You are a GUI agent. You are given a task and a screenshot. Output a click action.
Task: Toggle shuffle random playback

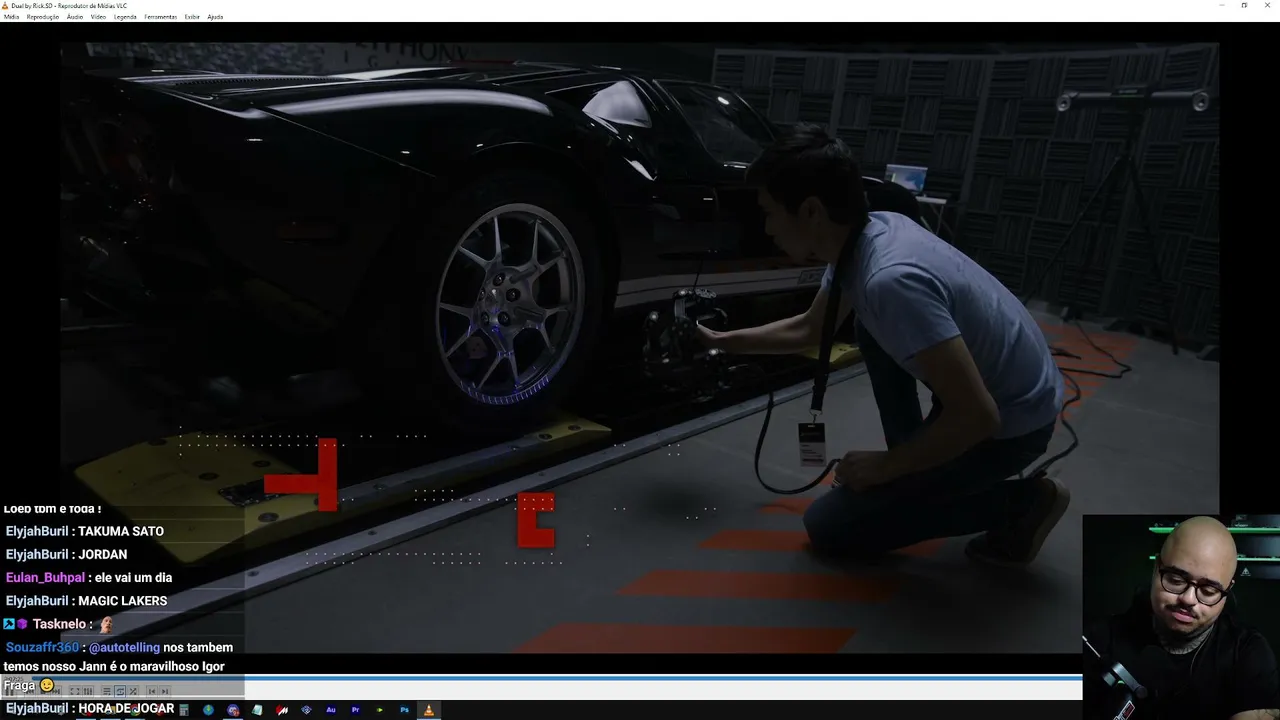pyautogui.click(x=133, y=691)
